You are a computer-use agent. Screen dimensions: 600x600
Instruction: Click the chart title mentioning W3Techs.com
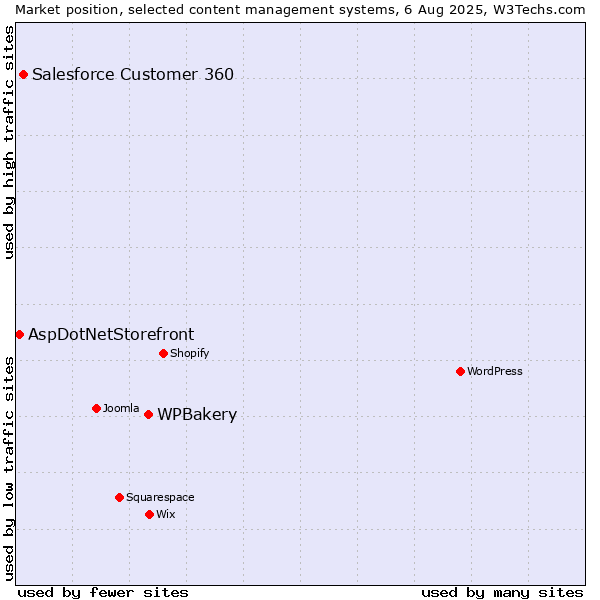300,10
